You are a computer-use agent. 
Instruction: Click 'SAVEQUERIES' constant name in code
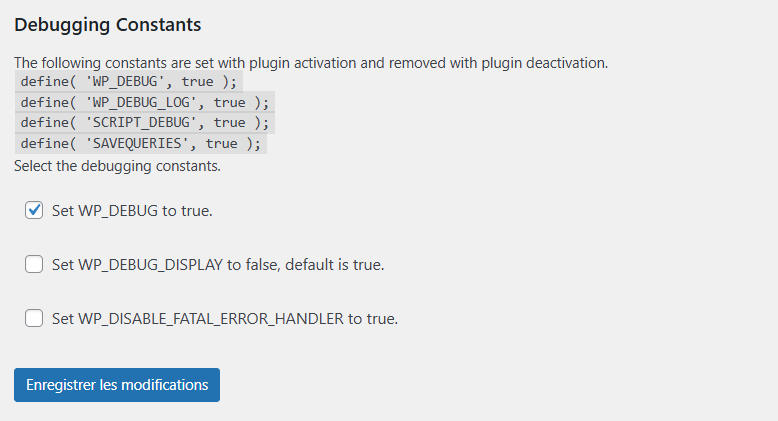coord(138,143)
